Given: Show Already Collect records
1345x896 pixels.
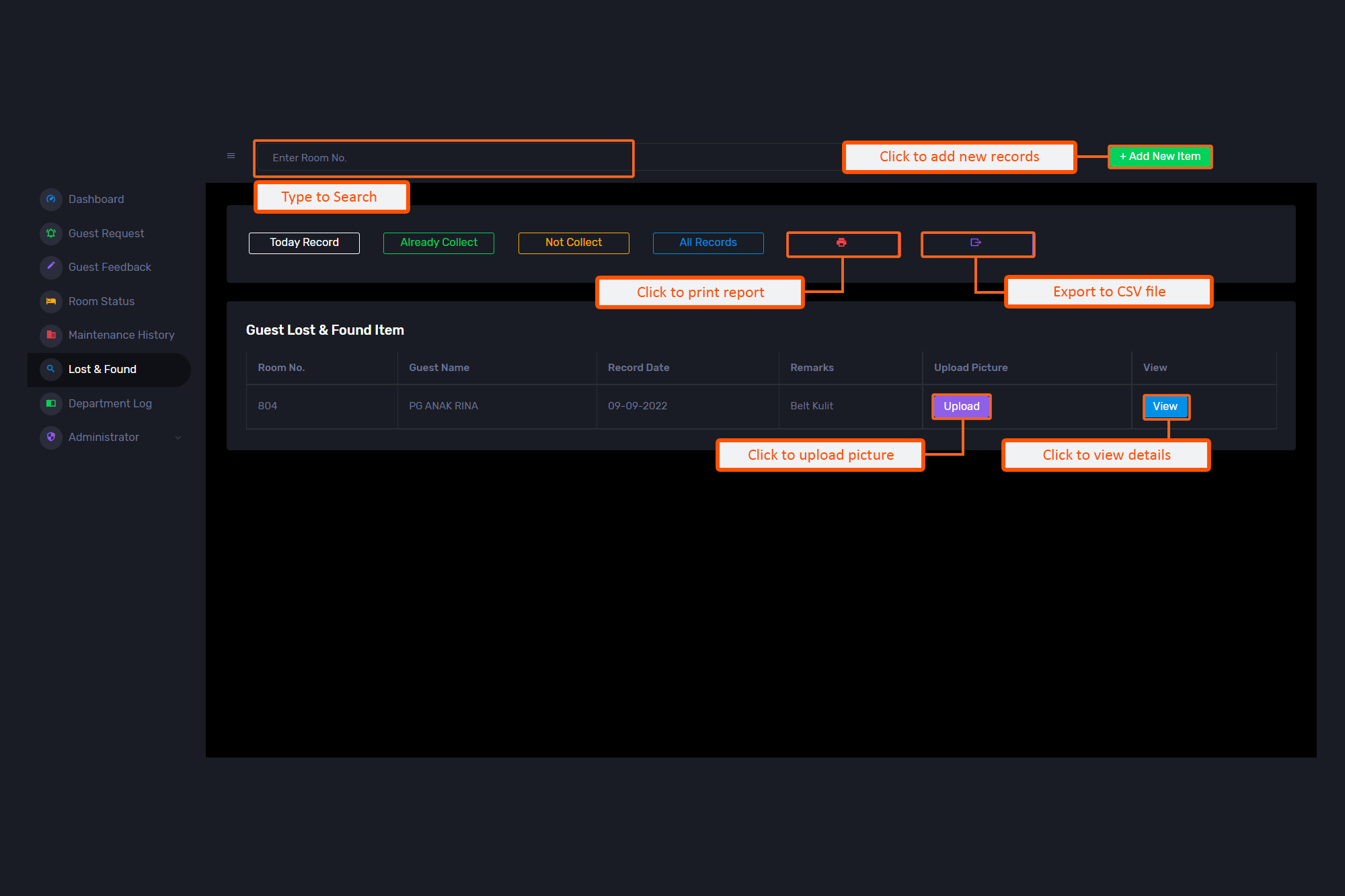Looking at the screenshot, I should [438, 243].
